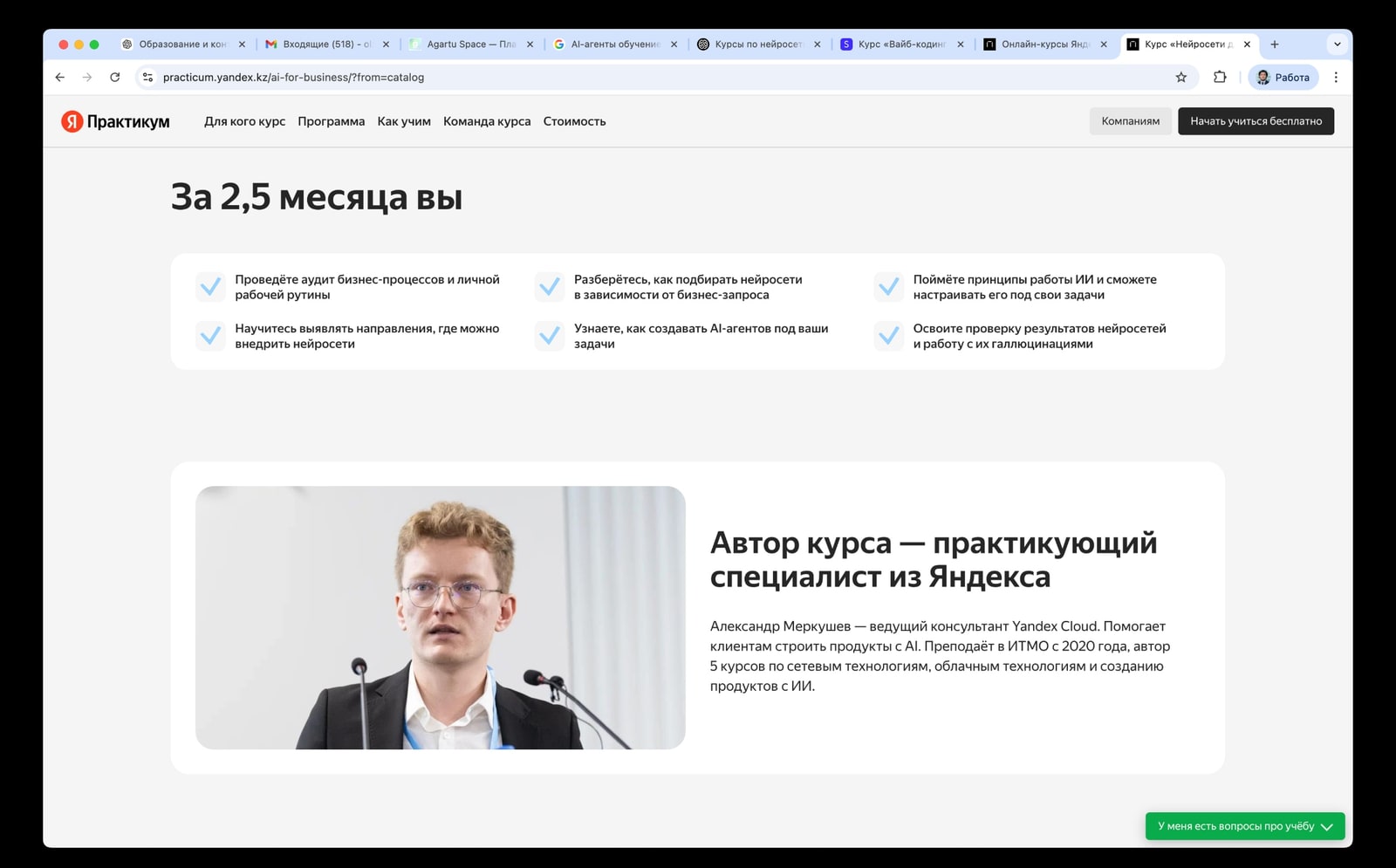1396x868 pixels.
Task: Close the «Входящие (518)» Gmail tab
Action: (386, 44)
